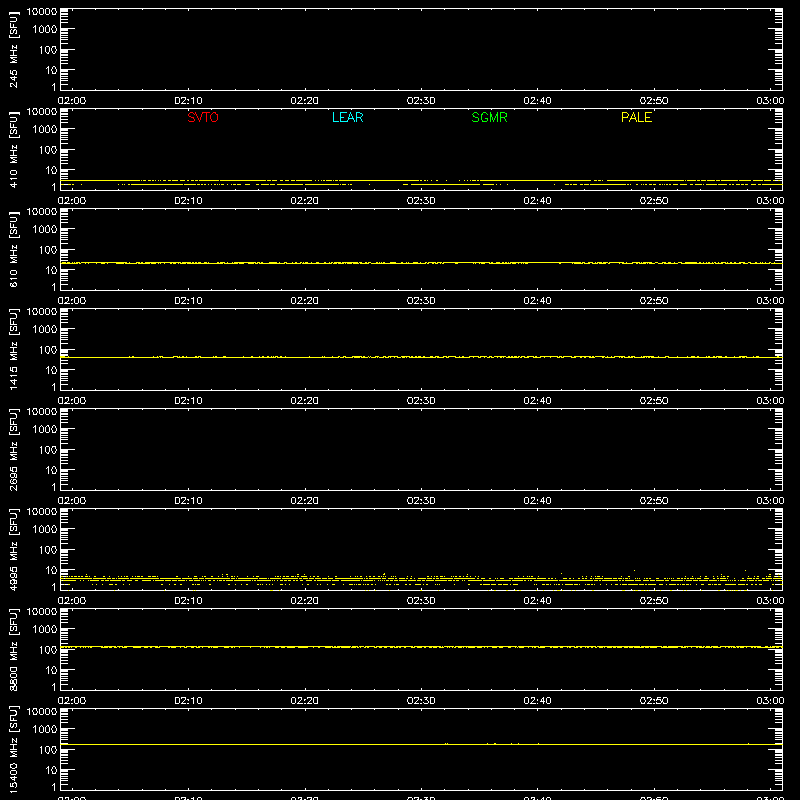Select the 8800 MHz [SFU] axis title

(13, 649)
